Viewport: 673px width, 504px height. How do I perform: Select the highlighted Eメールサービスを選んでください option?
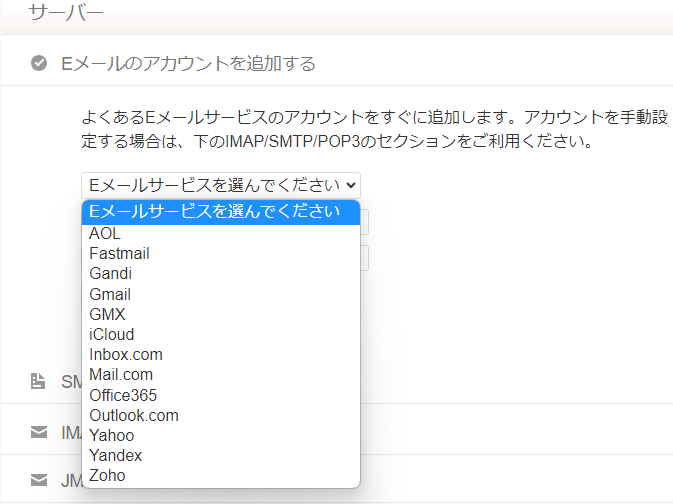coord(221,212)
